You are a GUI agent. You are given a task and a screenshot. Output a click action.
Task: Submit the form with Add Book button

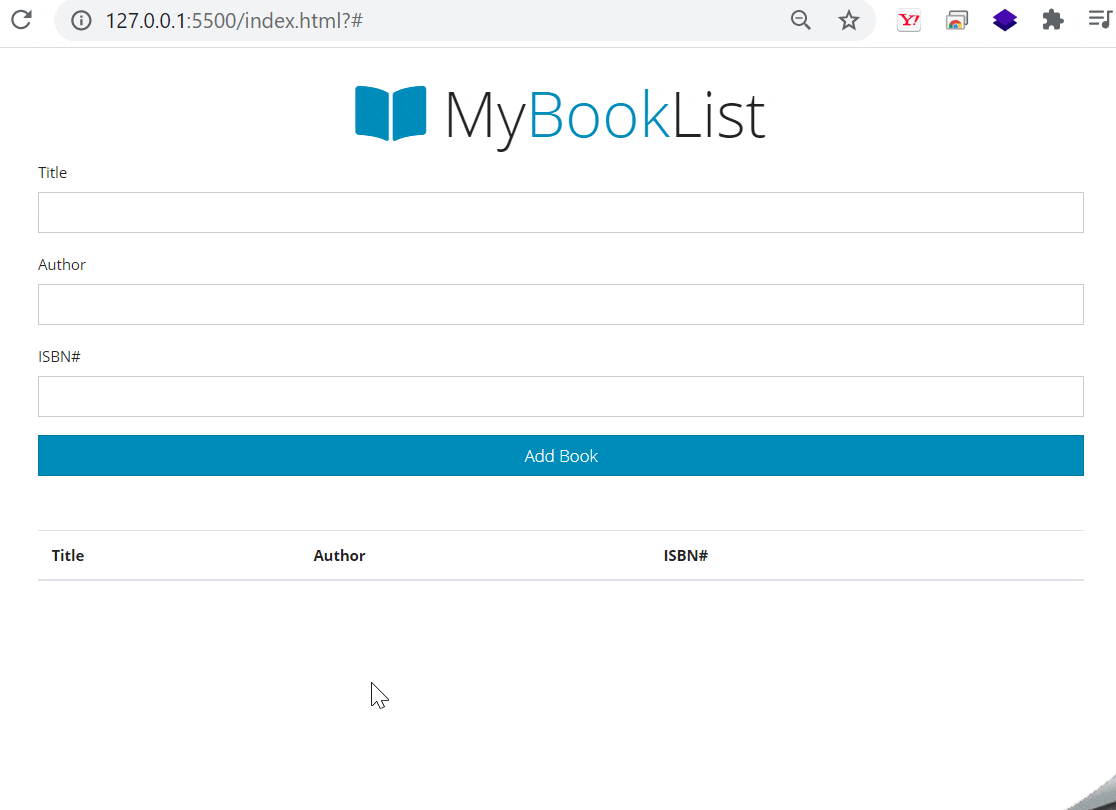[x=561, y=456]
